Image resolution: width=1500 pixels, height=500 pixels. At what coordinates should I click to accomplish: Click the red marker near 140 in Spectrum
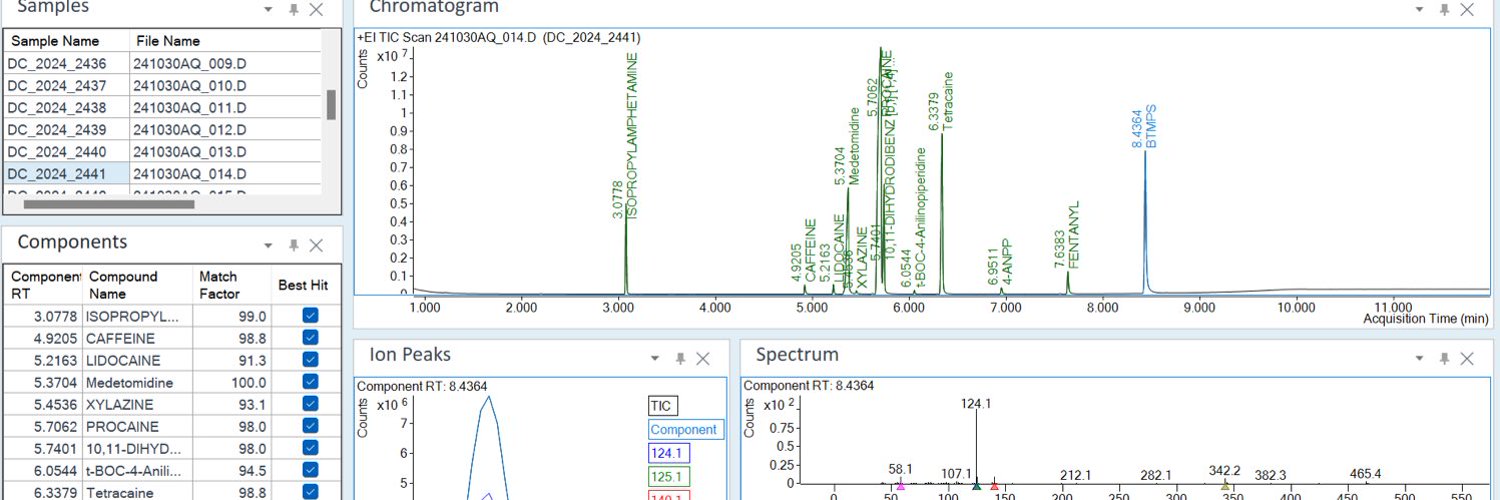tap(994, 485)
